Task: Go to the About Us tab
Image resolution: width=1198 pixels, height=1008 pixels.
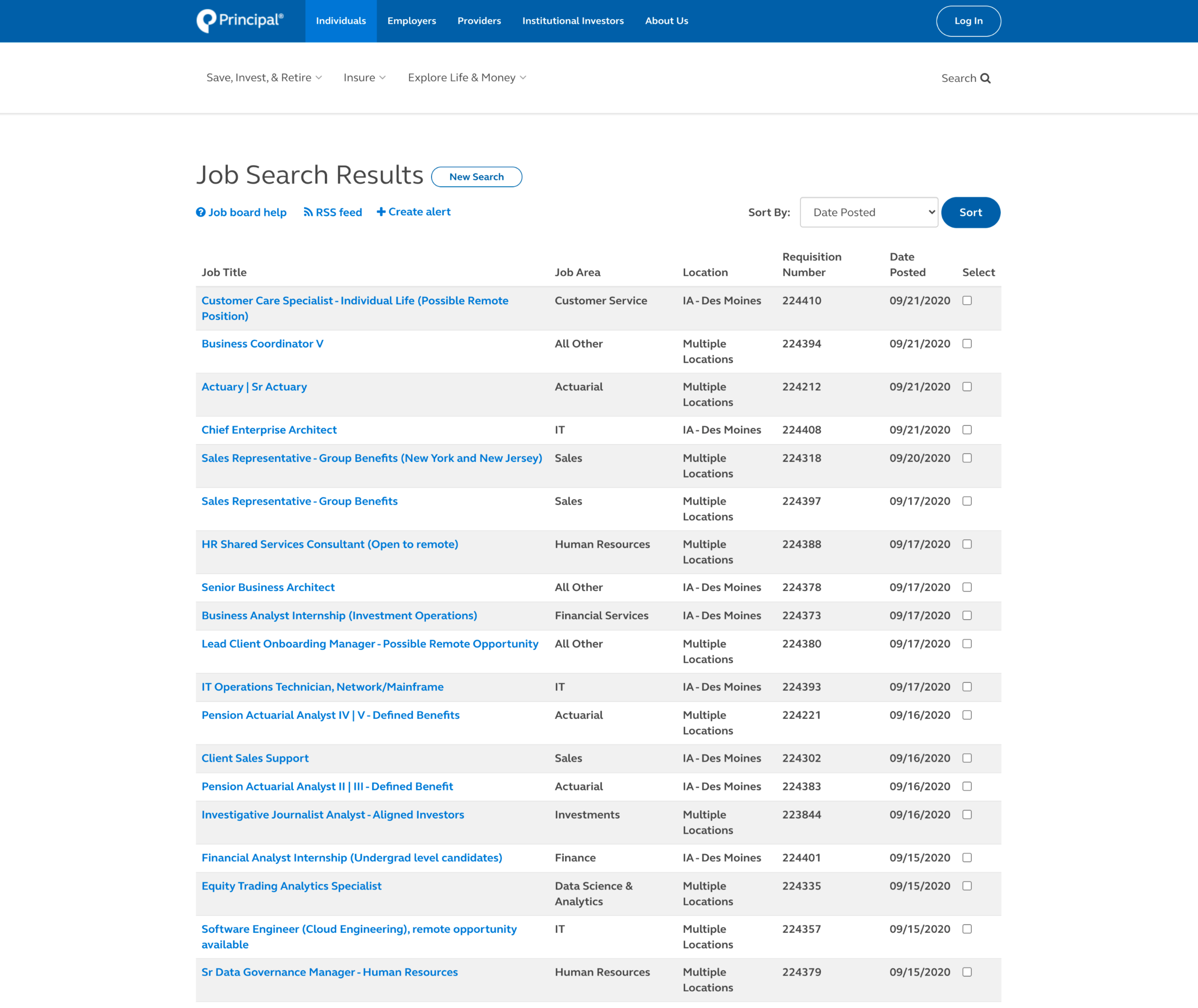Action: tap(666, 21)
